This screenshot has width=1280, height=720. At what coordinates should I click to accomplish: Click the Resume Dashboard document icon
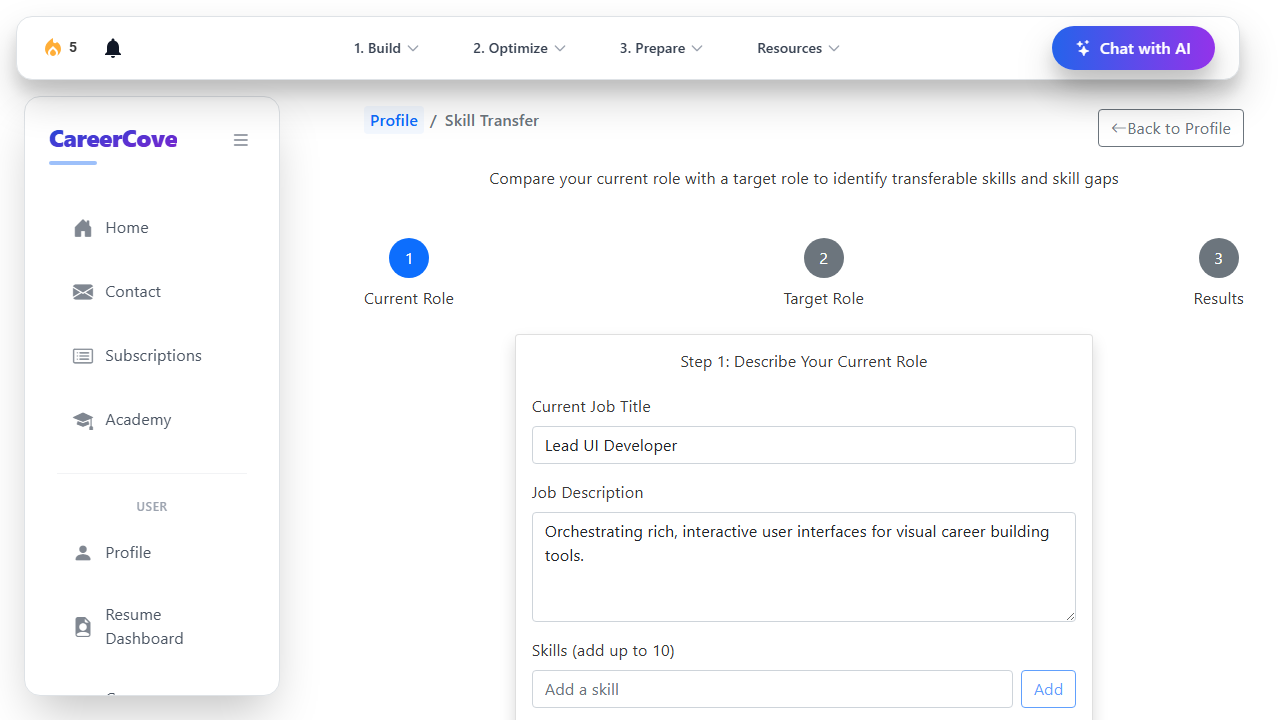click(x=83, y=627)
